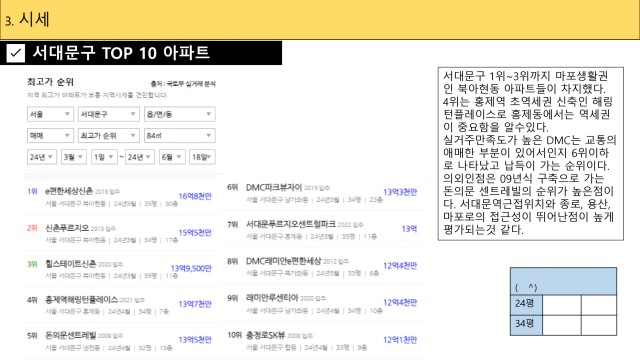Click the commentary text box starting 서대문구 1위~3위까지
The width and height of the screenshot is (640, 360).
531,153
